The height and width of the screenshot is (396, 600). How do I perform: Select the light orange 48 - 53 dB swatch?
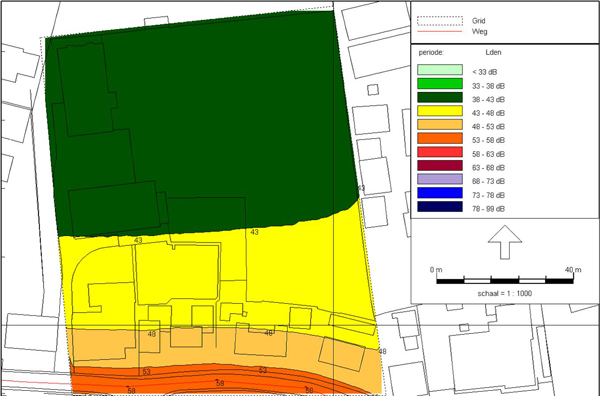(440, 125)
